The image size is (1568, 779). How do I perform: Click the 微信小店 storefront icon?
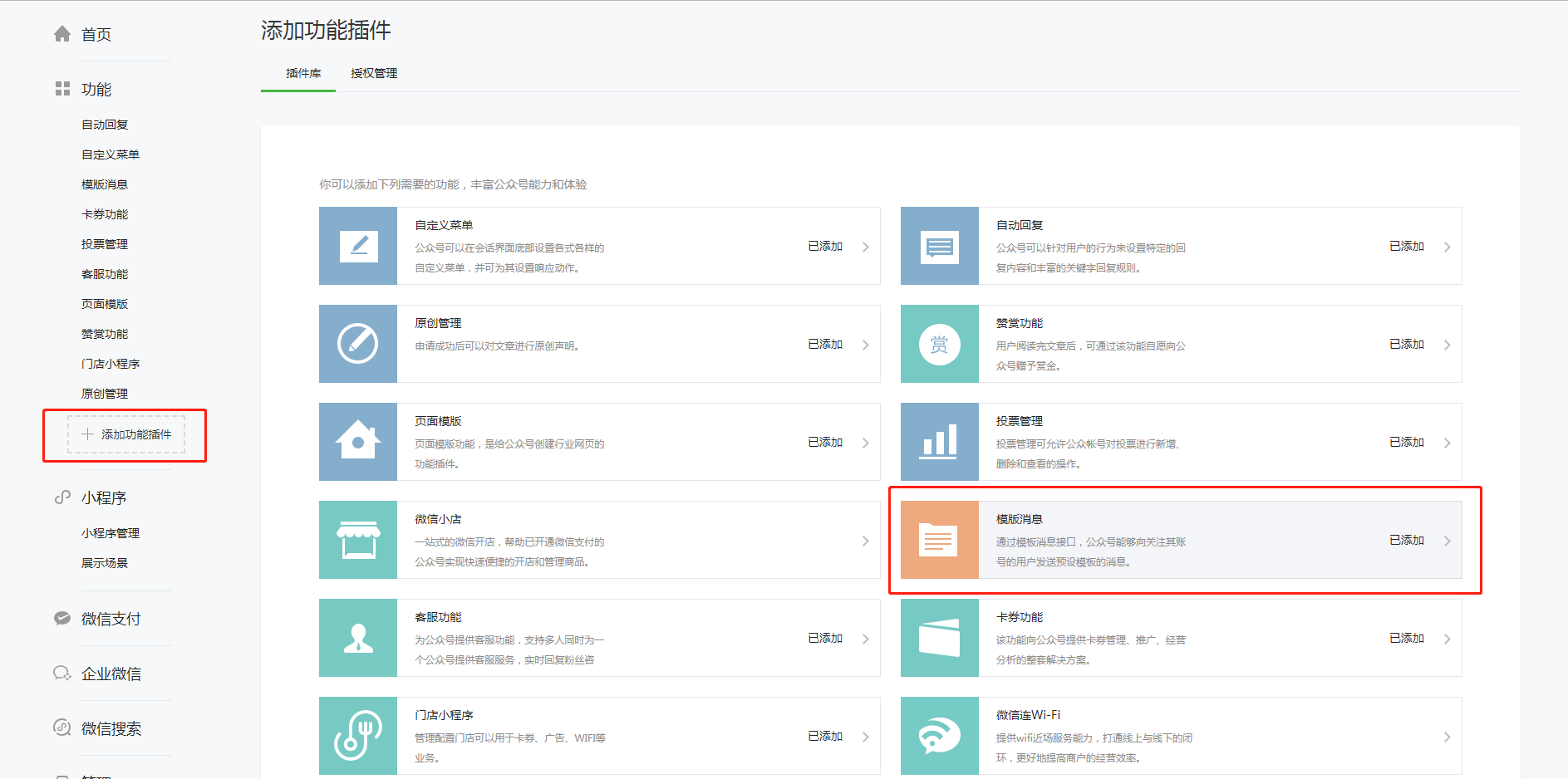[x=358, y=540]
